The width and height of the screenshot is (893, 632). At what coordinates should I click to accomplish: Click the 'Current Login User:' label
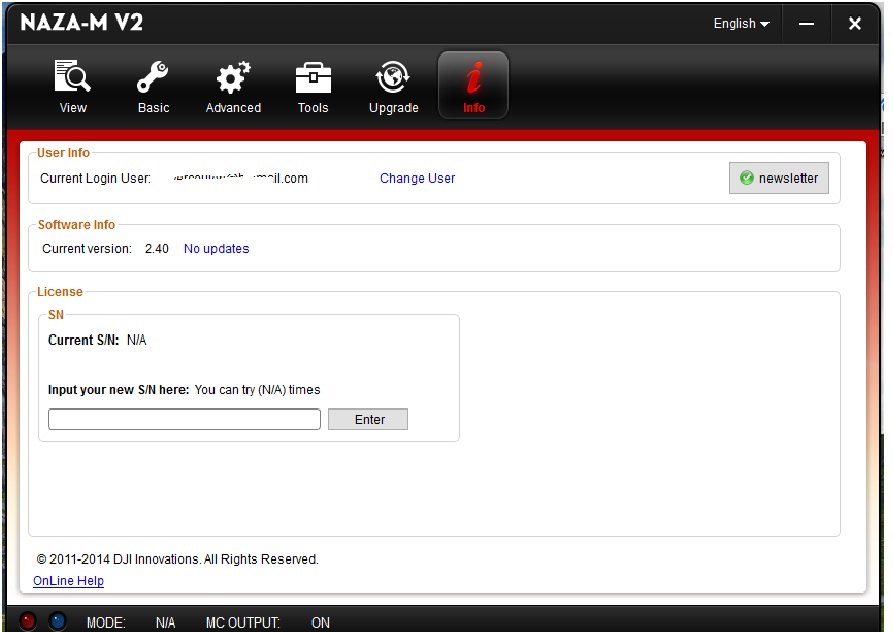tap(96, 178)
